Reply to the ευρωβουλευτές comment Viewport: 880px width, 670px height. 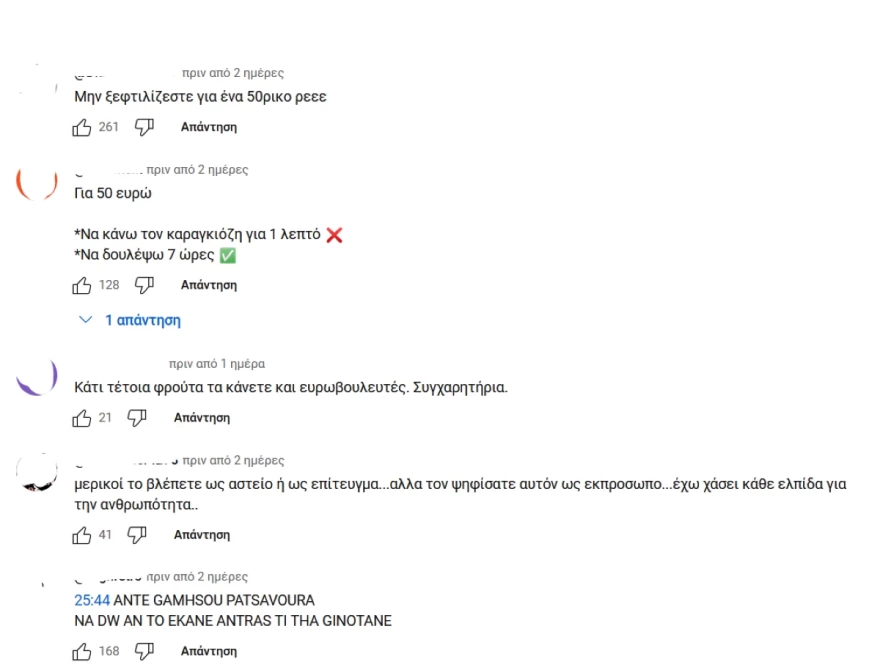(202, 418)
